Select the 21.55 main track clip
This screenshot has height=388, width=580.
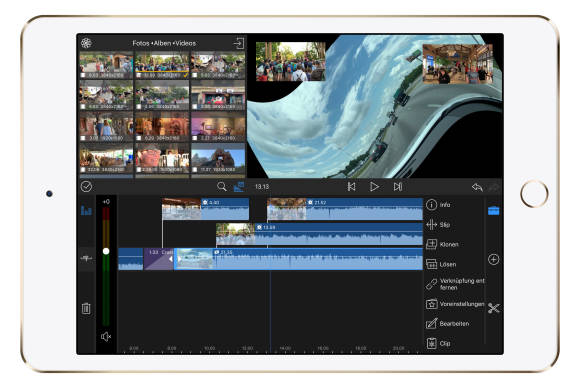tap(298, 259)
